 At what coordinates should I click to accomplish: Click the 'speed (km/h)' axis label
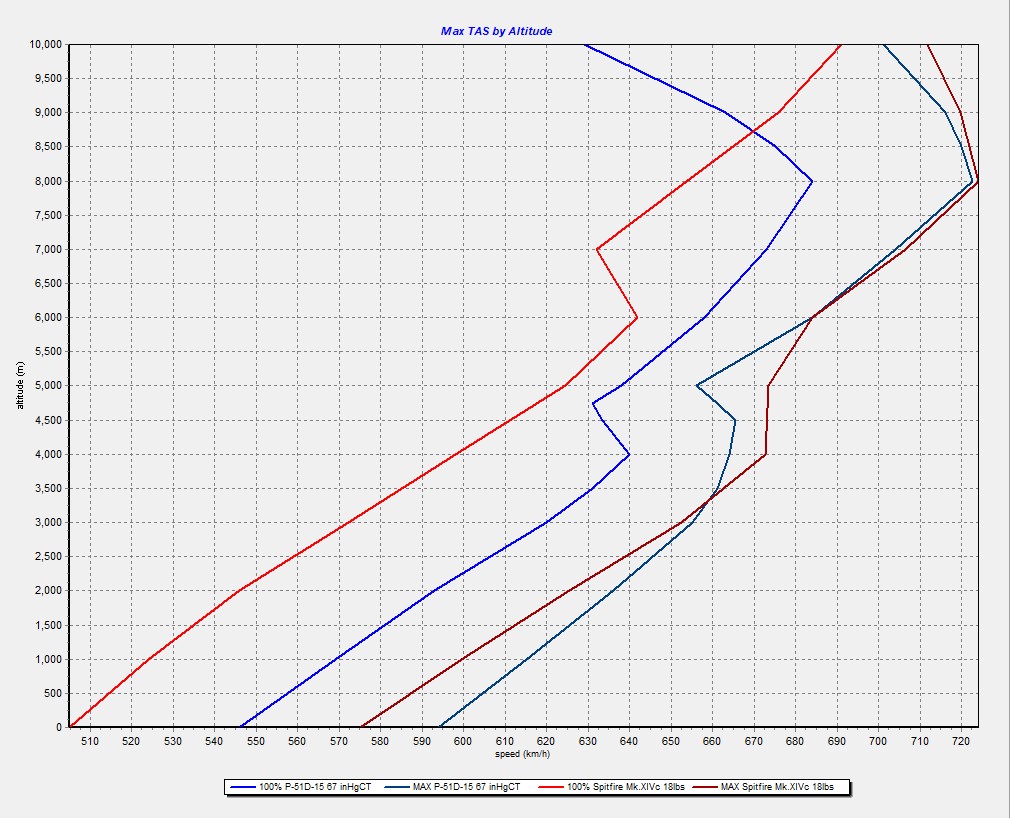522,754
